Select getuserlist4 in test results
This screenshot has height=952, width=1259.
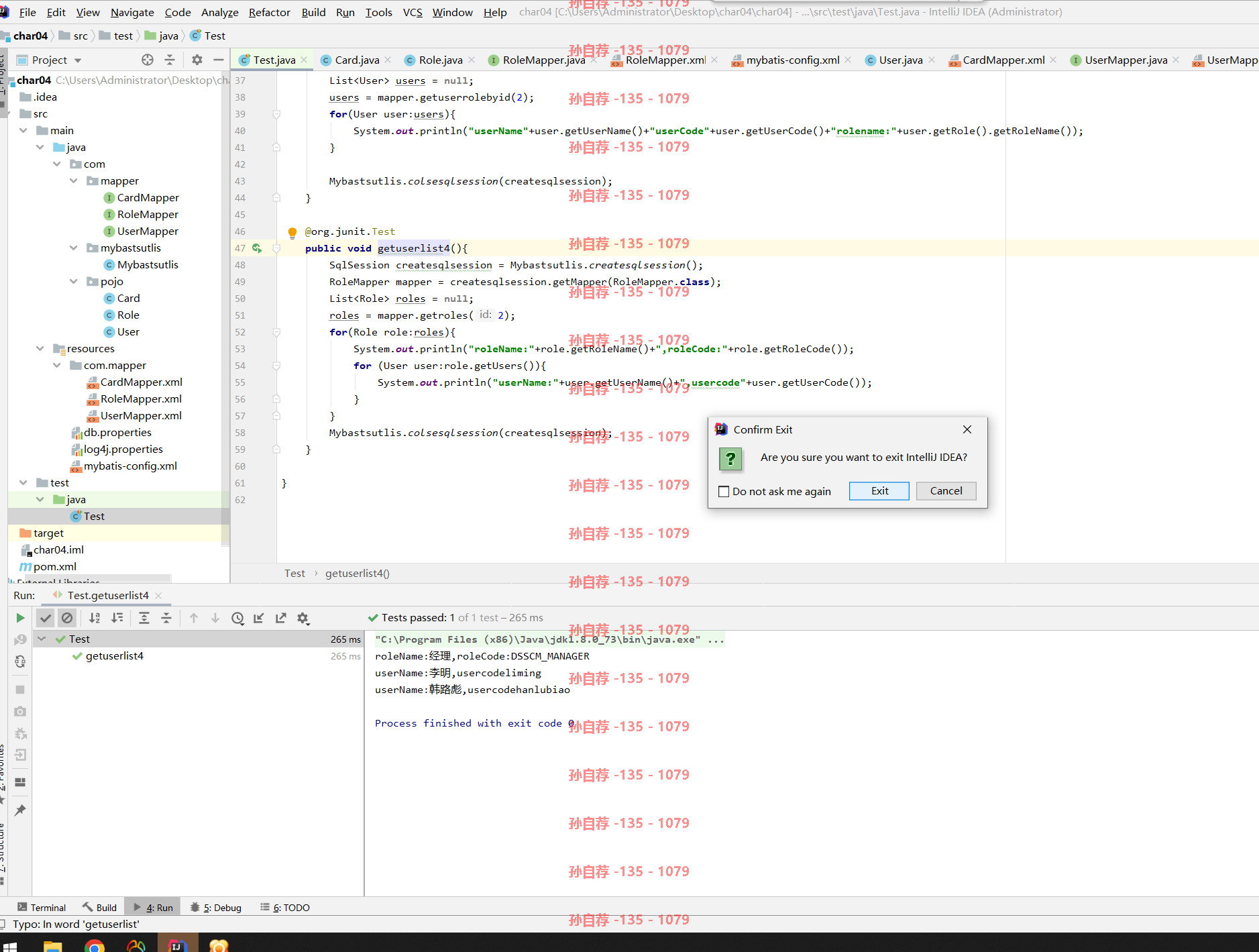tap(114, 655)
